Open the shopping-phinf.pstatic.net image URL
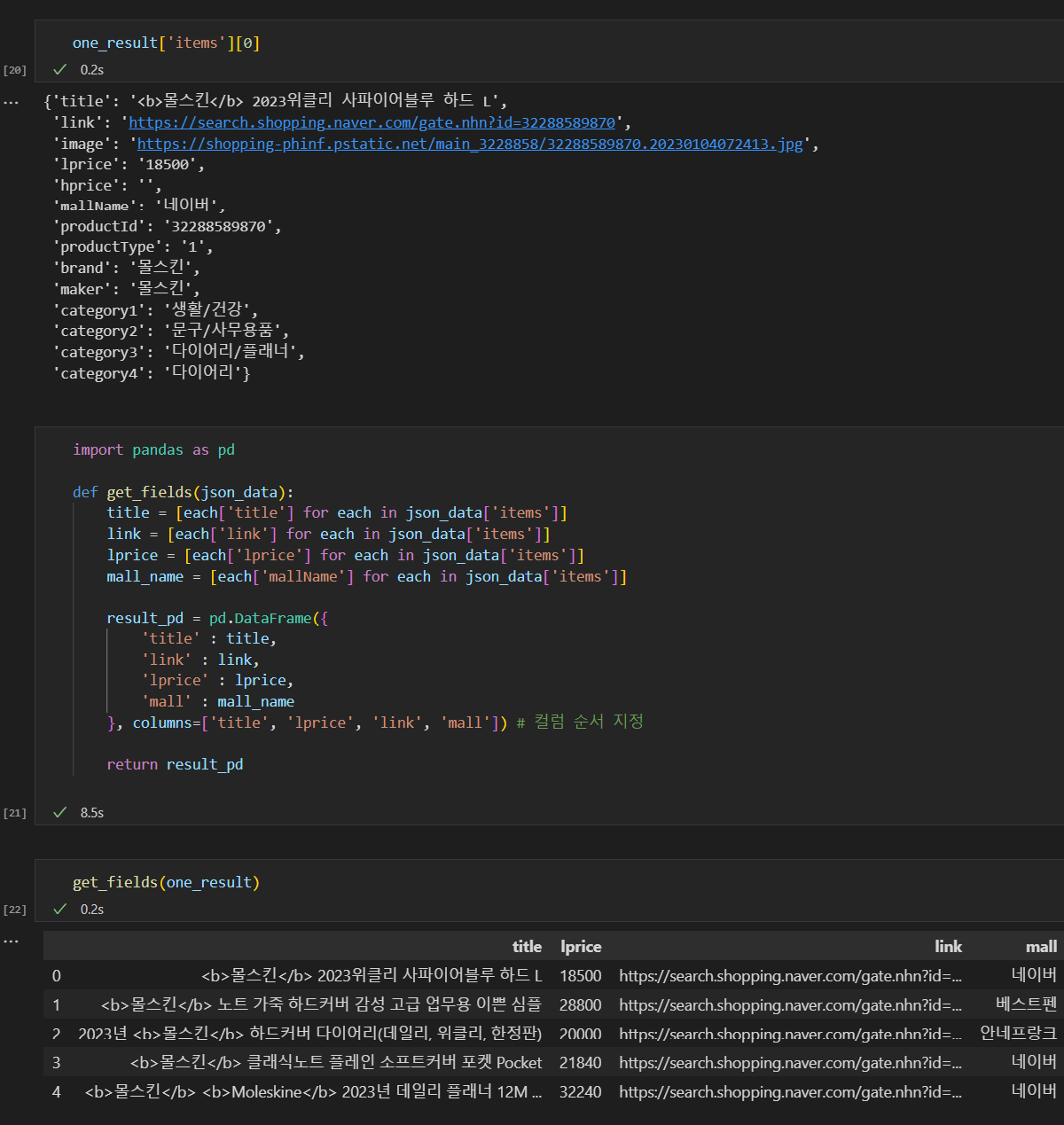The image size is (1064, 1125). tap(470, 144)
